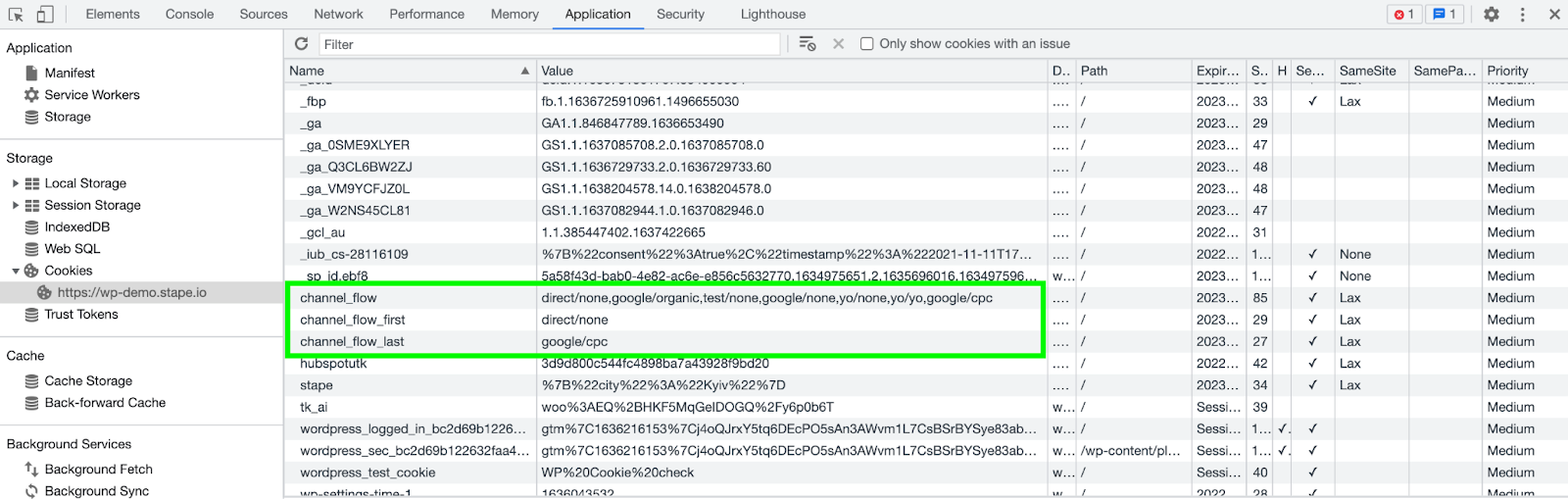Open Cache Storage in sidebar
Image resolution: width=1568 pixels, height=499 pixels.
click(87, 380)
